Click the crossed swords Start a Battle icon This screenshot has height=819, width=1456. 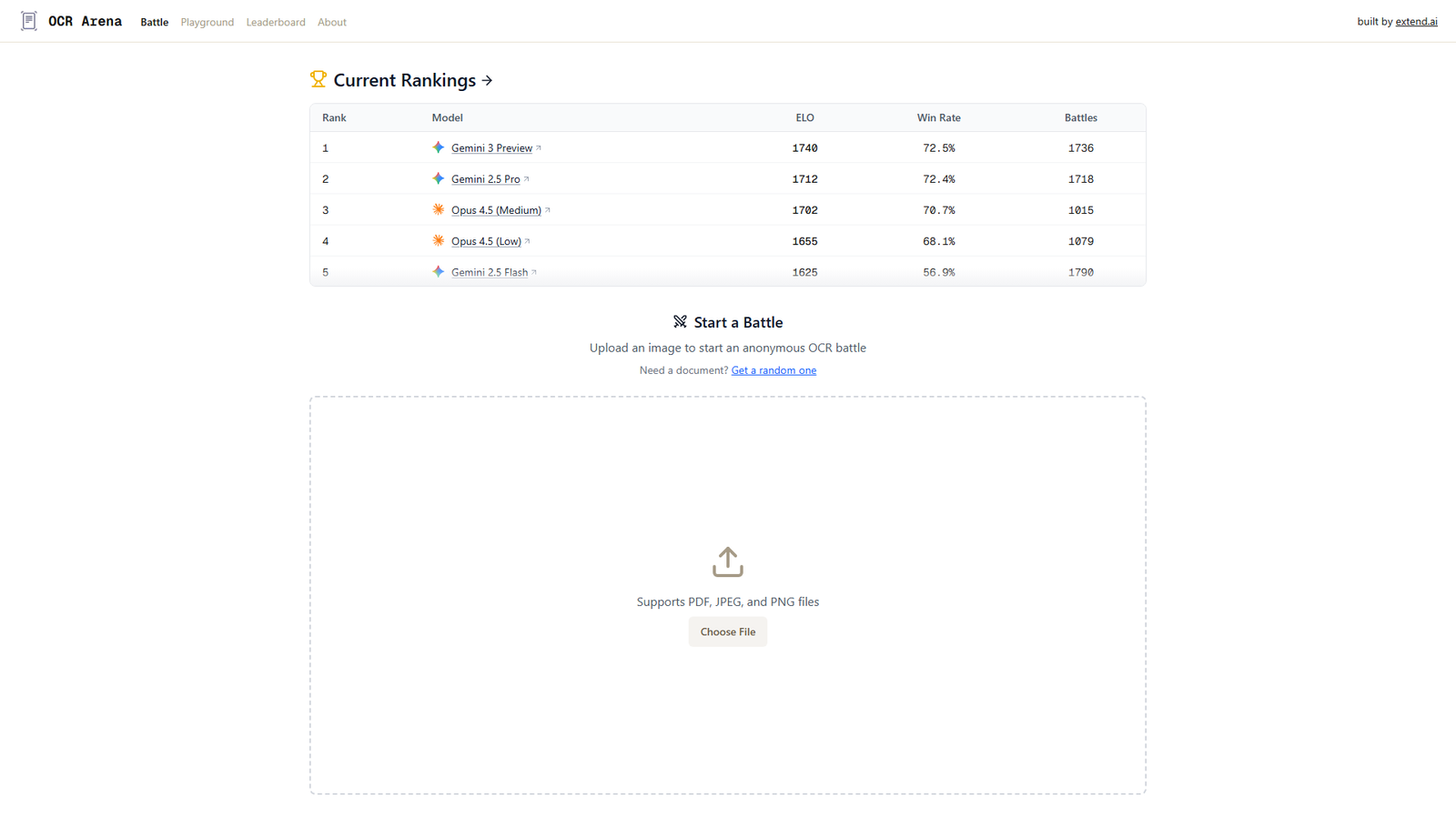(680, 322)
